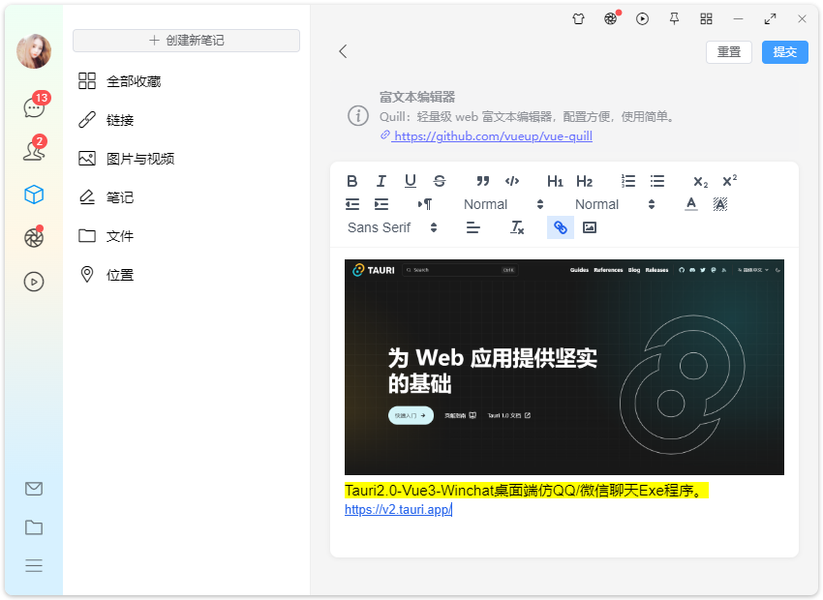Click the skin theme shirt icon
The width and height of the screenshot is (823, 600).
578,19
